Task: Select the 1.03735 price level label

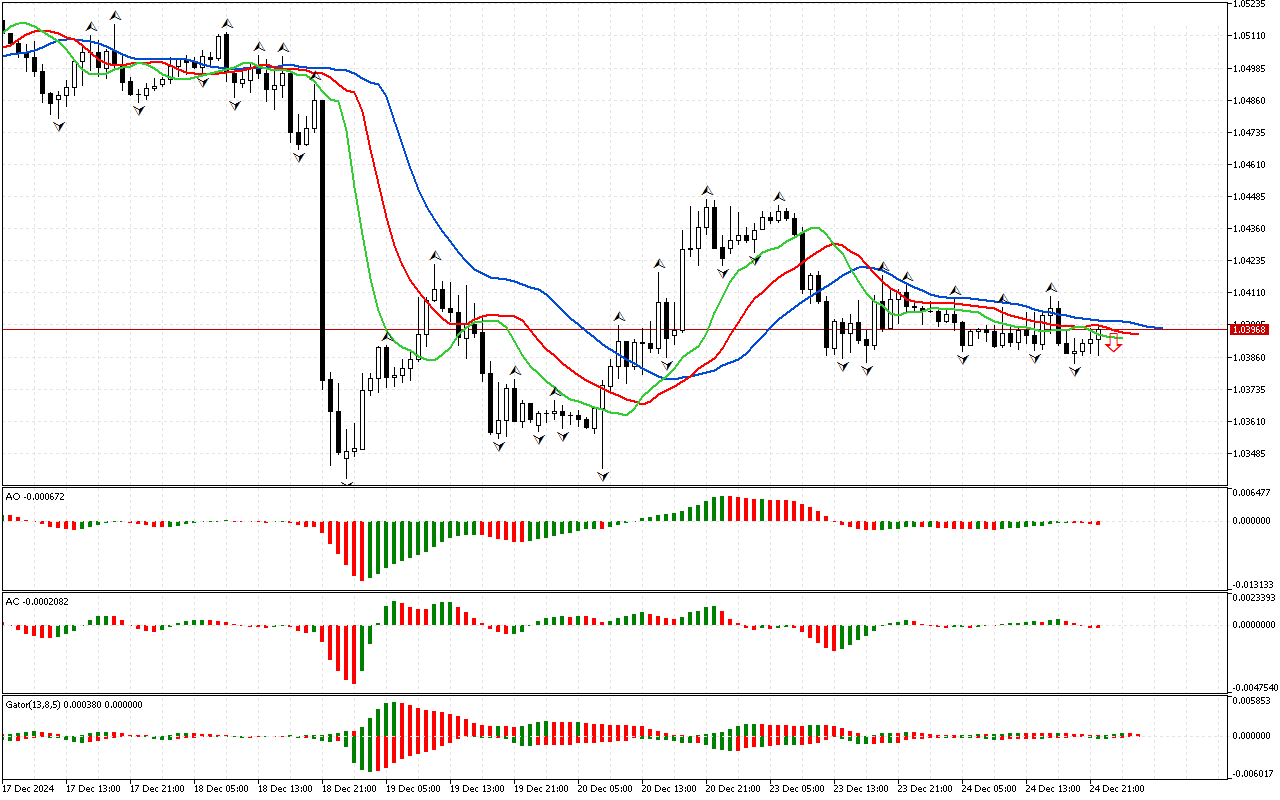Action: click(x=1249, y=389)
